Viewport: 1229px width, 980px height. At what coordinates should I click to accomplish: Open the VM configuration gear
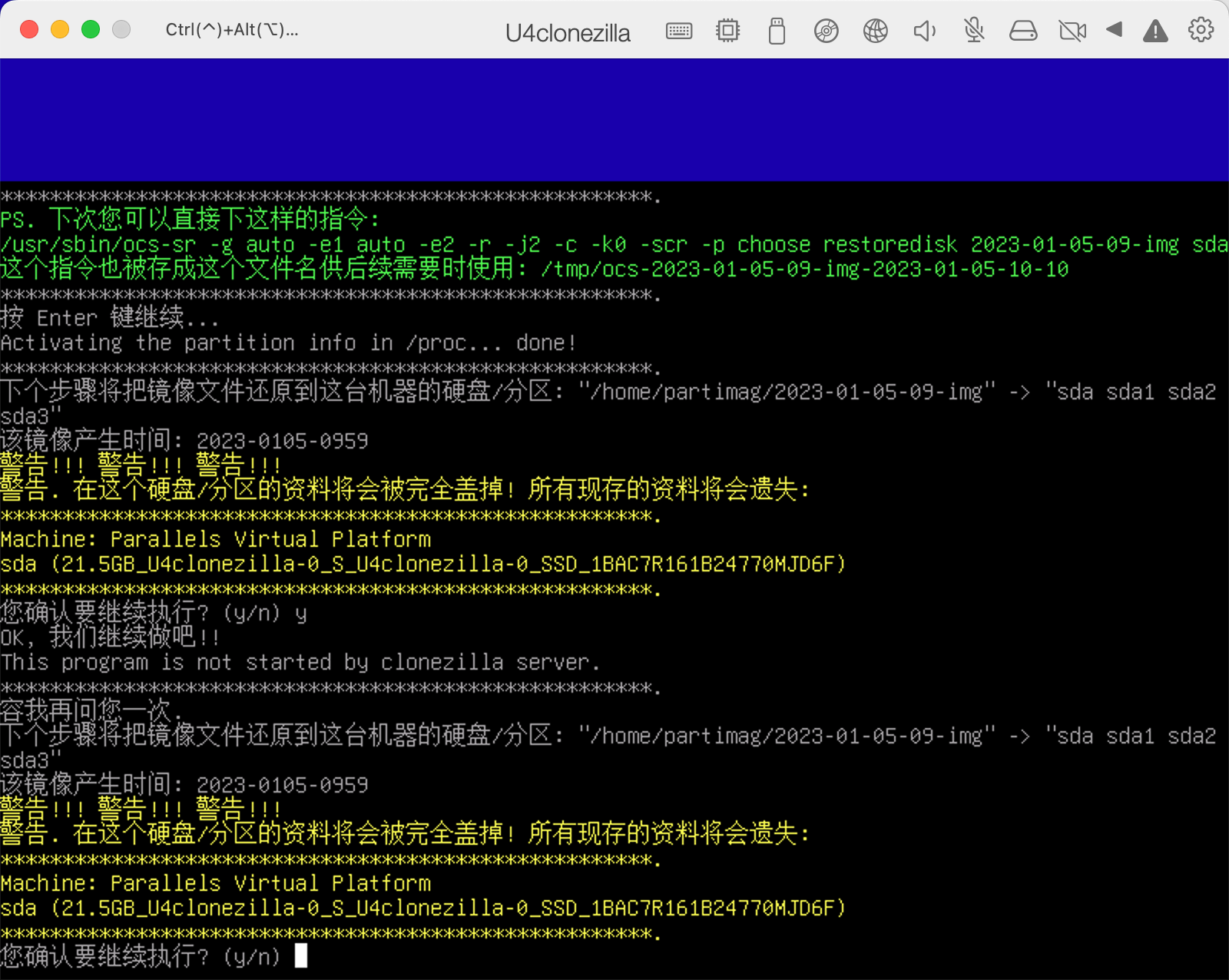click(x=1201, y=30)
